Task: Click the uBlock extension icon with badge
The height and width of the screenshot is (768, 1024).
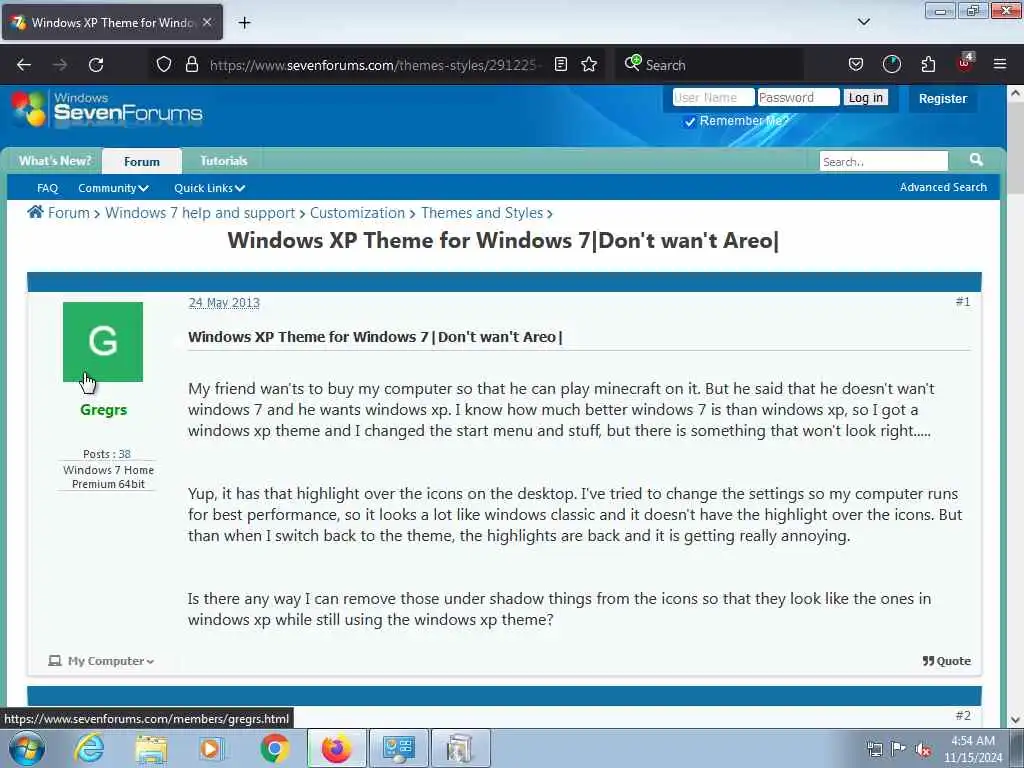Action: pos(965,63)
